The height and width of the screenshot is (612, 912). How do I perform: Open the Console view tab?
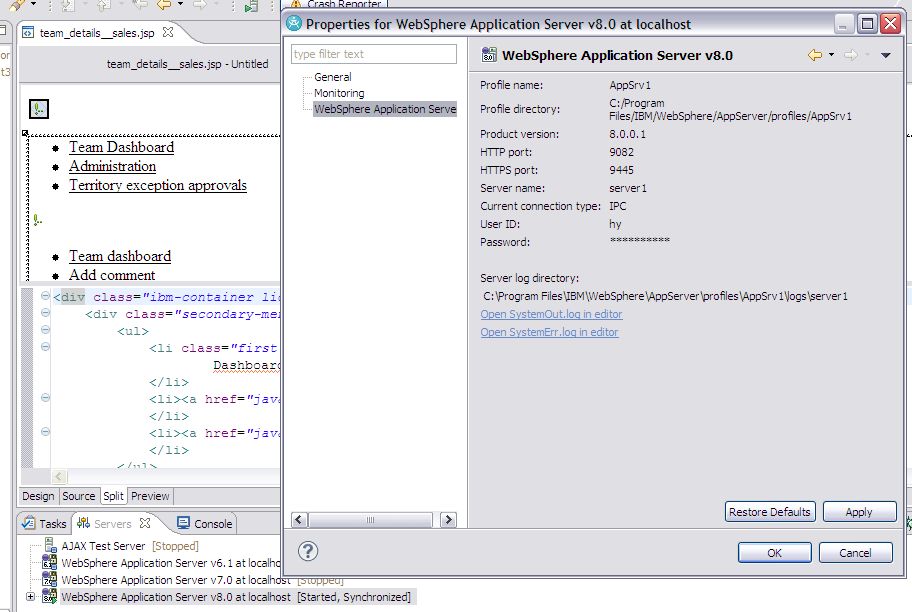coord(205,524)
